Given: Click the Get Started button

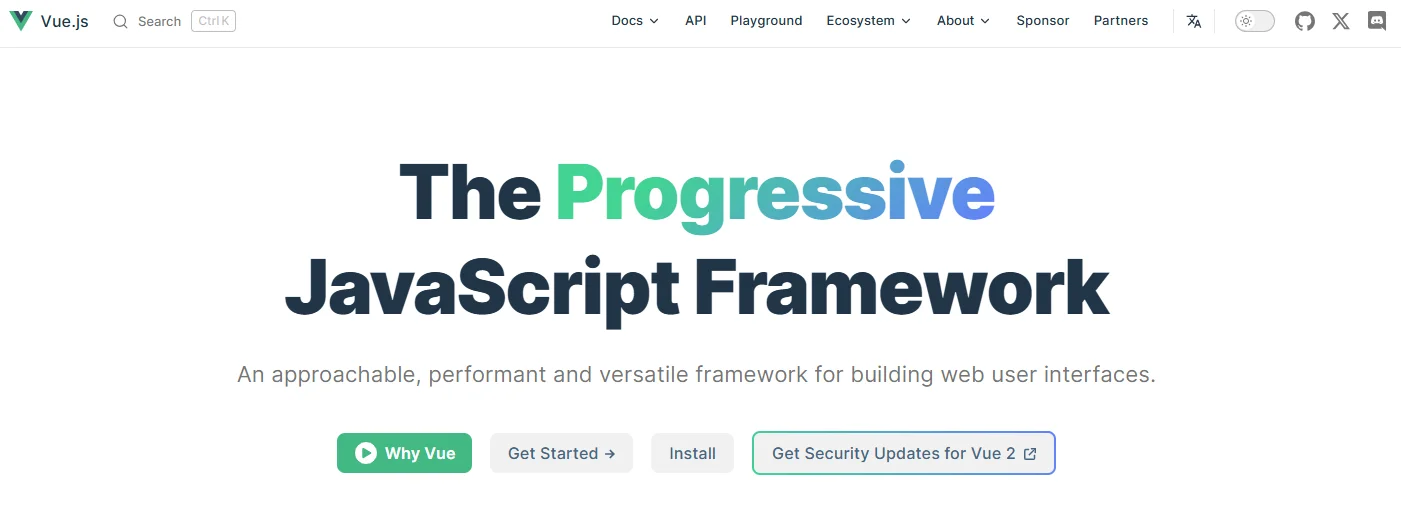Looking at the screenshot, I should (x=561, y=453).
